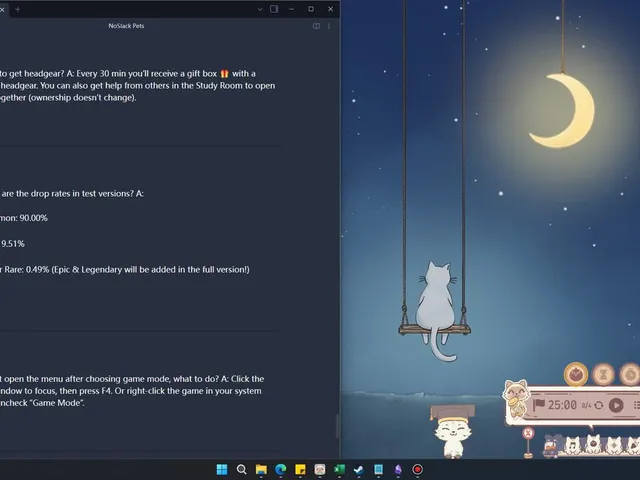The height and width of the screenshot is (480, 640).
Task: Click the line ending 'mon: 90.00%'
Action: tap(24, 218)
